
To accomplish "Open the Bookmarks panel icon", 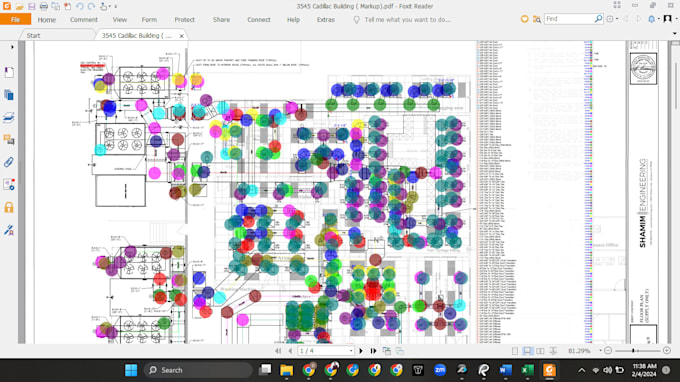I will click(9, 72).
